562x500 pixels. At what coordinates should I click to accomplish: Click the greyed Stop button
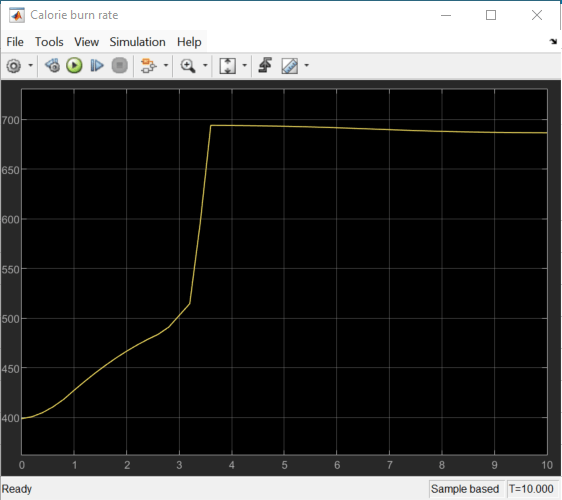119,66
